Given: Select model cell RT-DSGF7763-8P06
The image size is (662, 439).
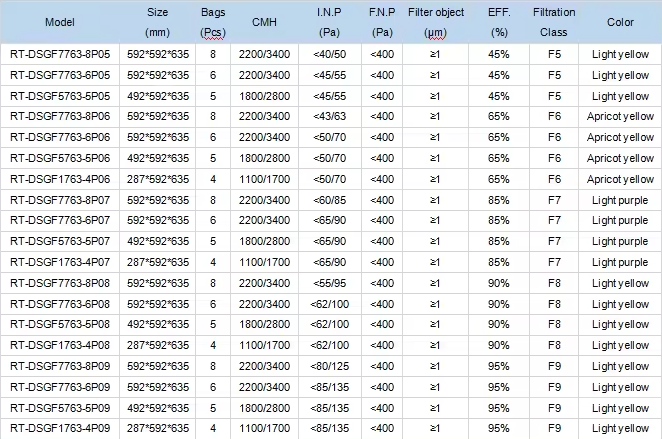Looking at the screenshot, I should coord(60,116).
